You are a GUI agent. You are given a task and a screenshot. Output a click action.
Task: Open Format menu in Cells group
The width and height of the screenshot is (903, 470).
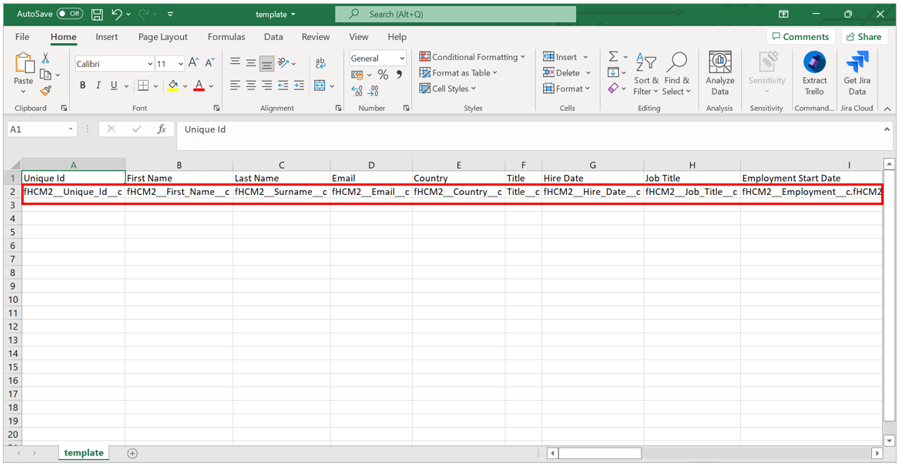point(567,89)
